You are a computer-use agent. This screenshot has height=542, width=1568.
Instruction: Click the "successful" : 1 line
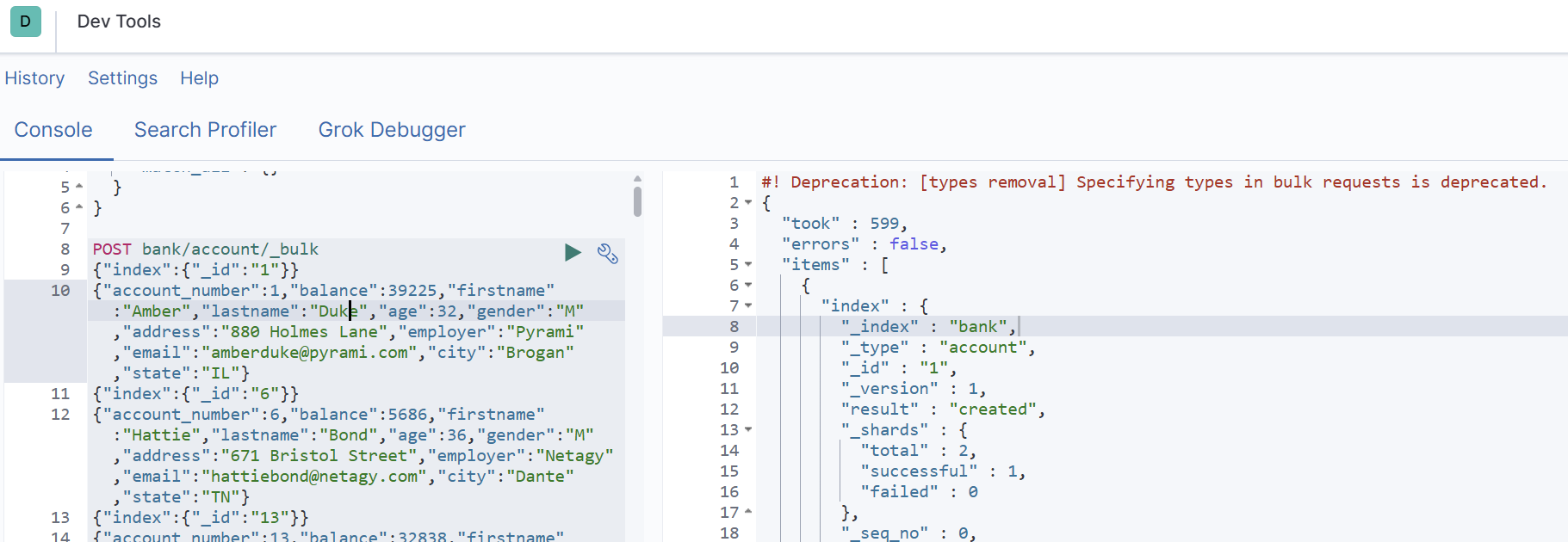click(x=943, y=471)
